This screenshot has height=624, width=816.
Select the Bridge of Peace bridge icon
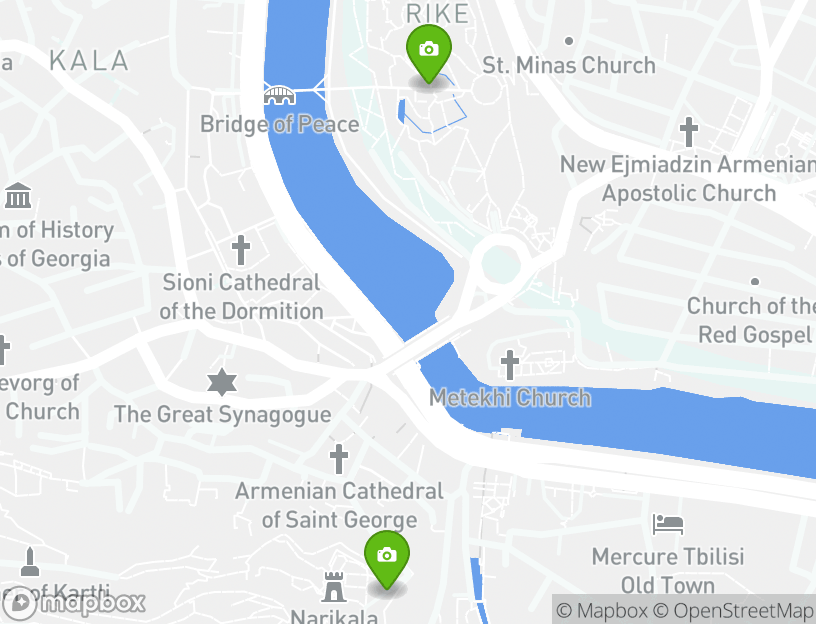279,96
